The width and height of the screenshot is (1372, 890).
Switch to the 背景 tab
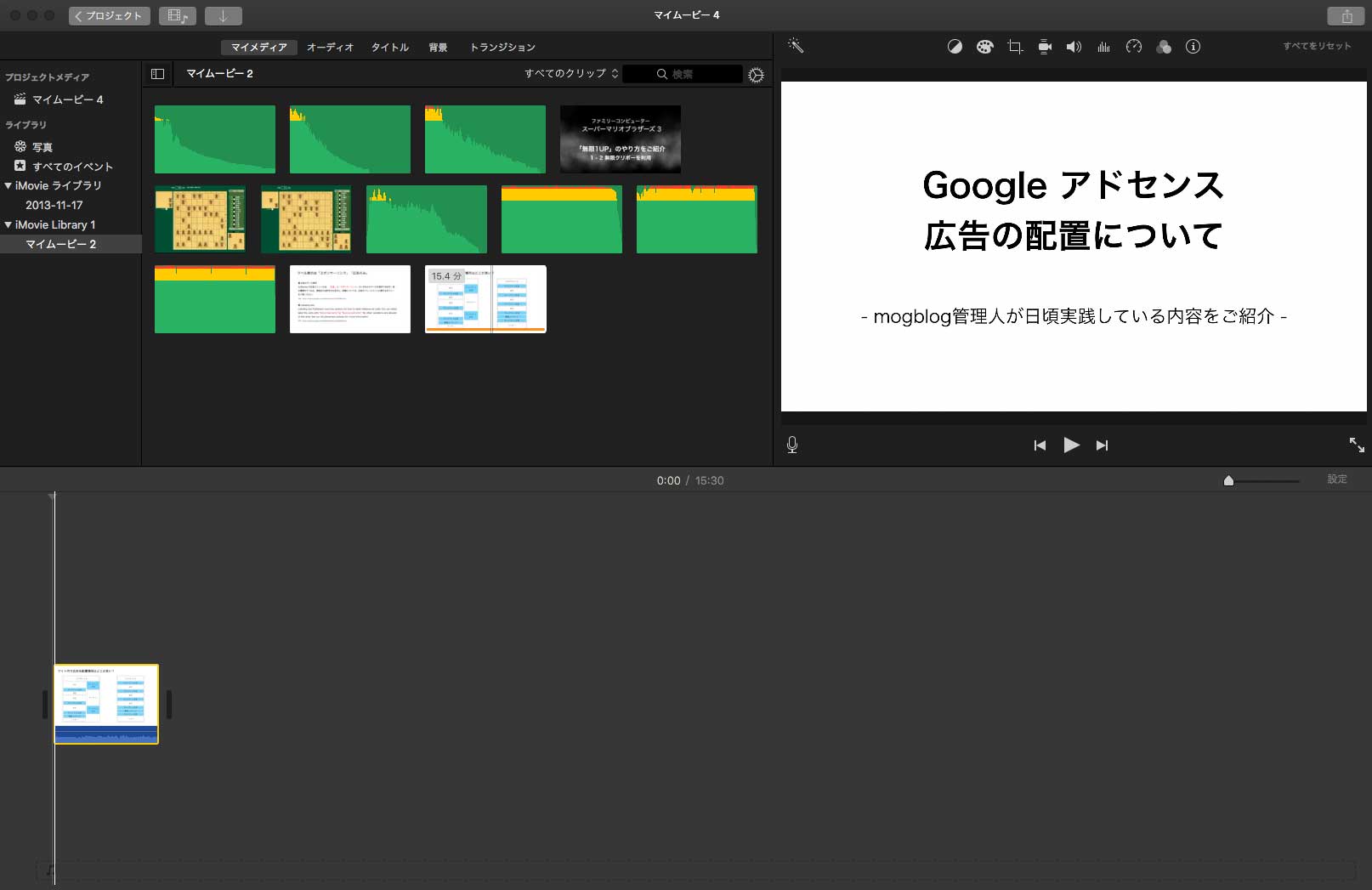click(438, 48)
